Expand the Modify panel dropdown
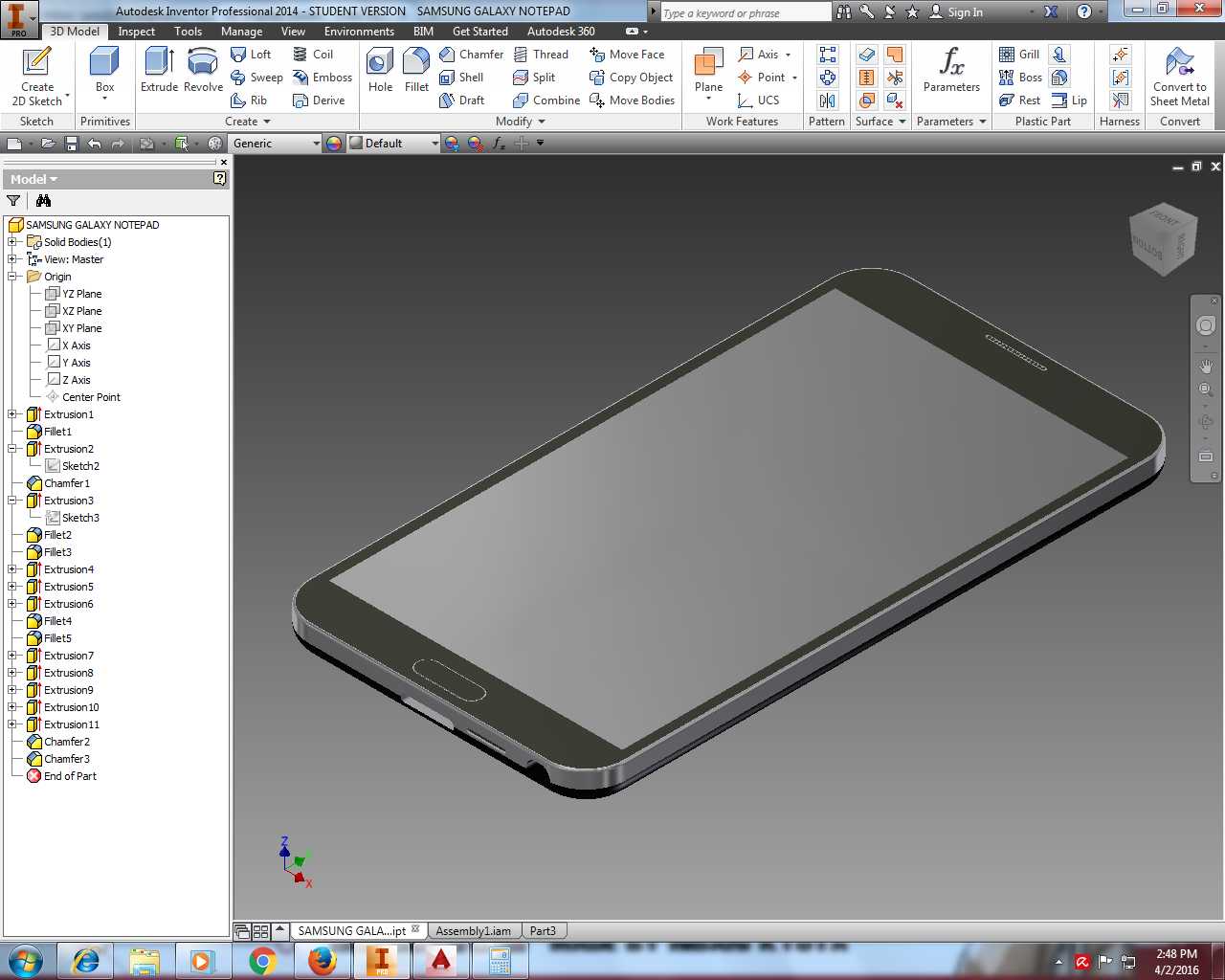Screen dimensions: 1225x980 (521, 122)
